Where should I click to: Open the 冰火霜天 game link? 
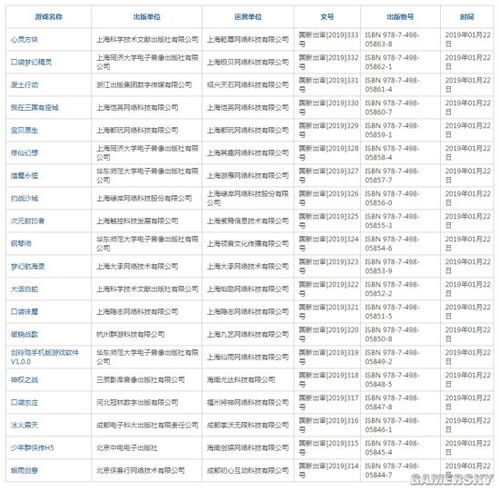[24, 425]
